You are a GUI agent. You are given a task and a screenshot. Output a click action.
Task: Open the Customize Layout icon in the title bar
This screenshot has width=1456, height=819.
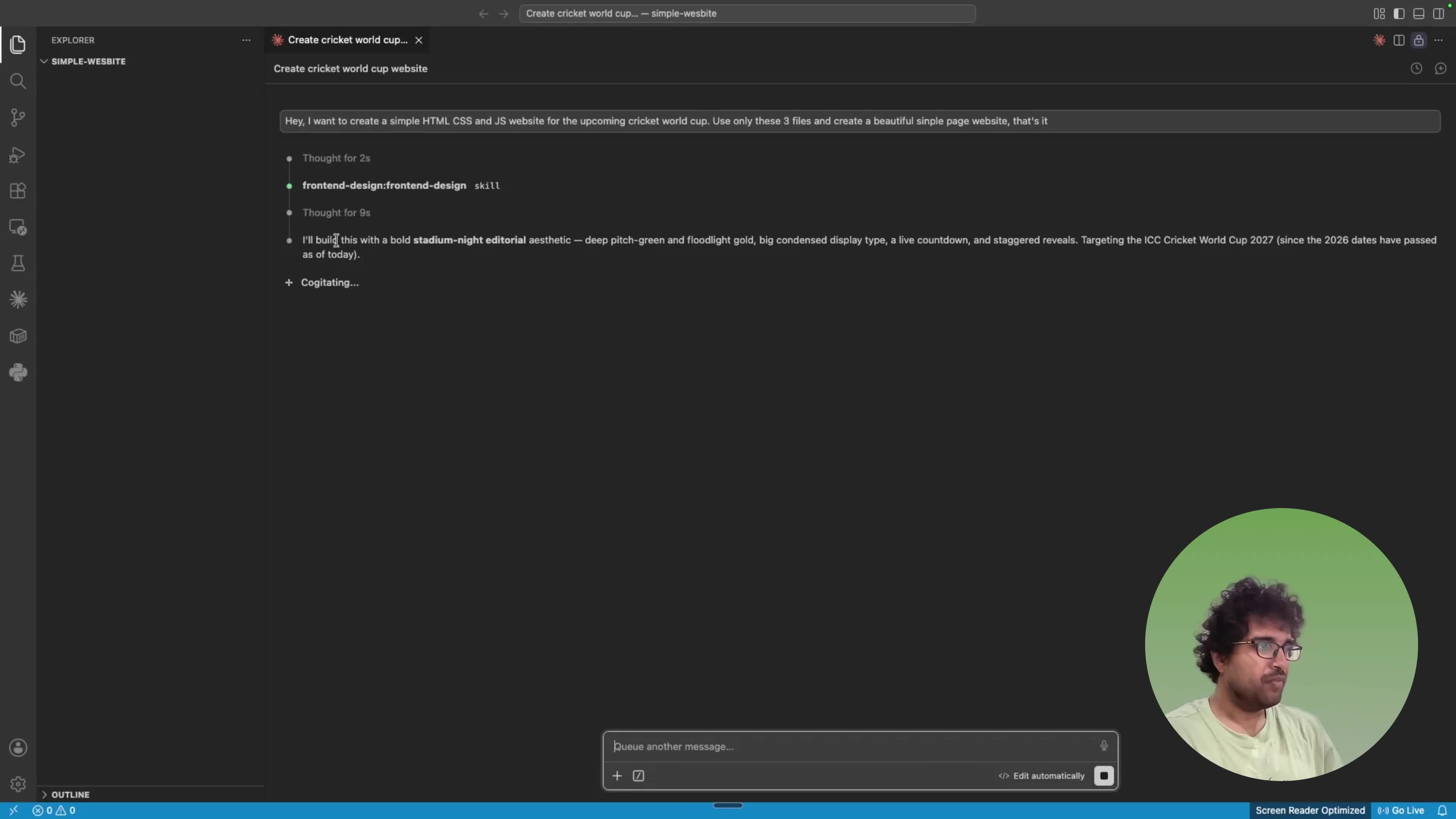[1379, 14]
